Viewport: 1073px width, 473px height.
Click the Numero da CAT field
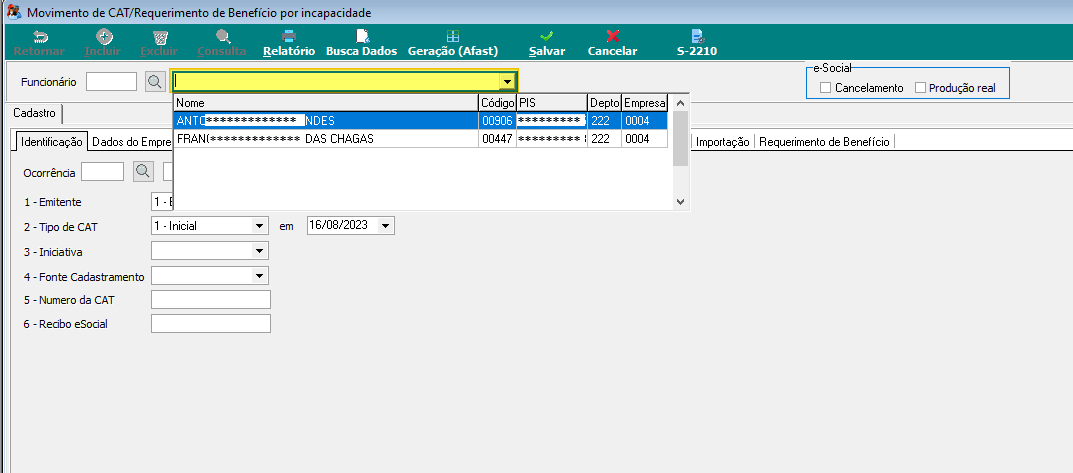pos(211,300)
